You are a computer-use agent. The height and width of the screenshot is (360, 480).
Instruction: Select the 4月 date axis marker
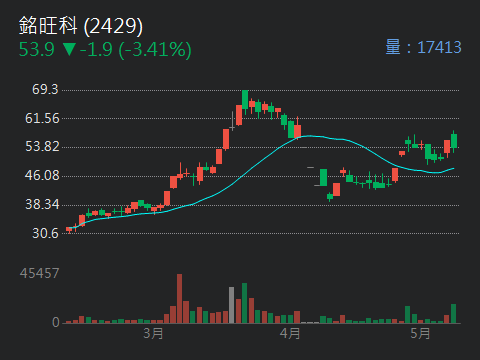tap(290, 333)
